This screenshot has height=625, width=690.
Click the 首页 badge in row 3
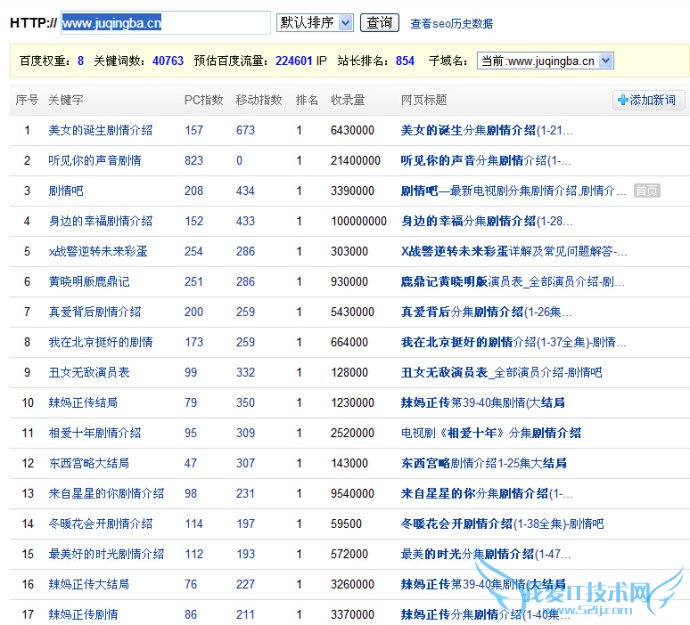pos(646,191)
